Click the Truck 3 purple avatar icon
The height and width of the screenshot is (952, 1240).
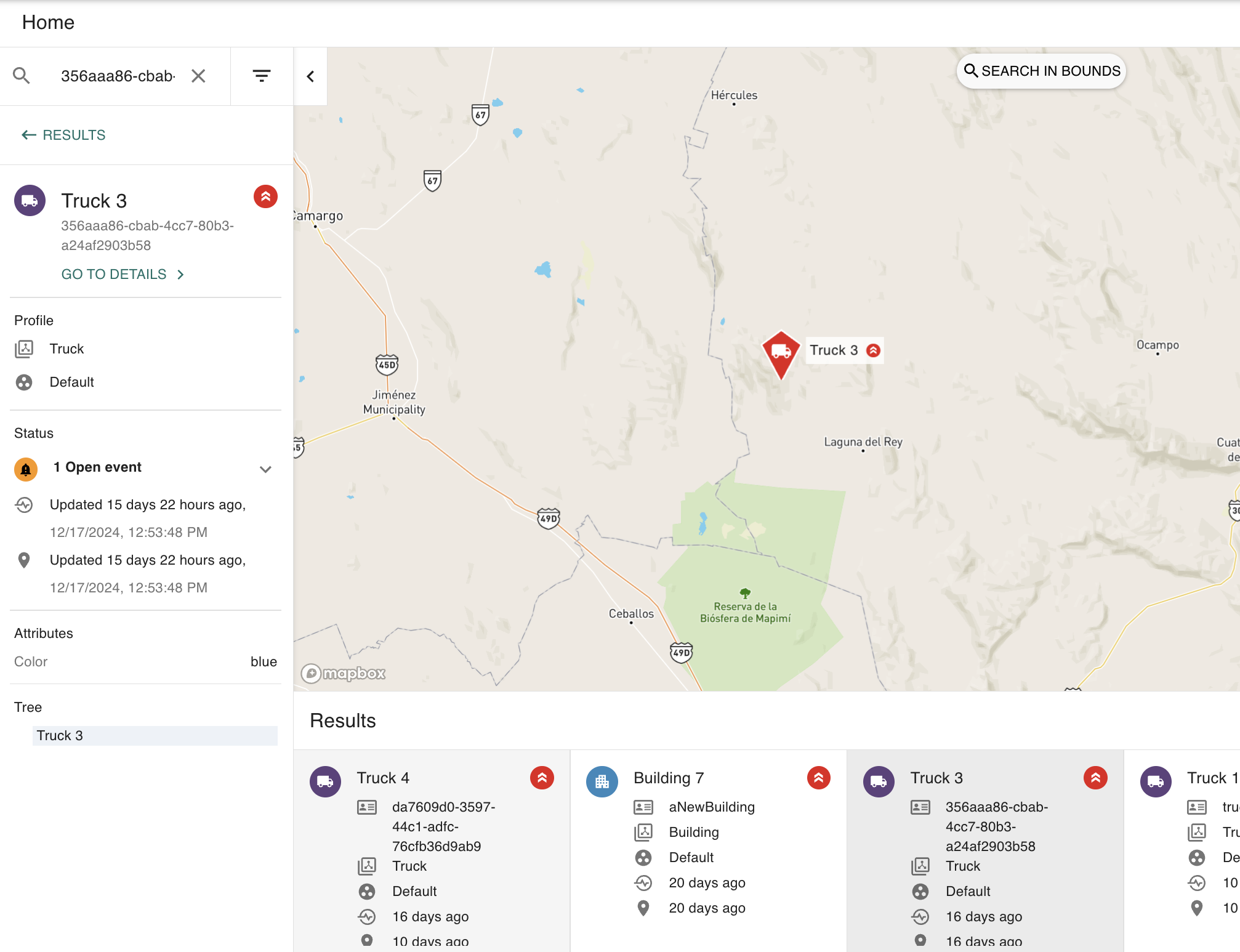click(x=30, y=201)
